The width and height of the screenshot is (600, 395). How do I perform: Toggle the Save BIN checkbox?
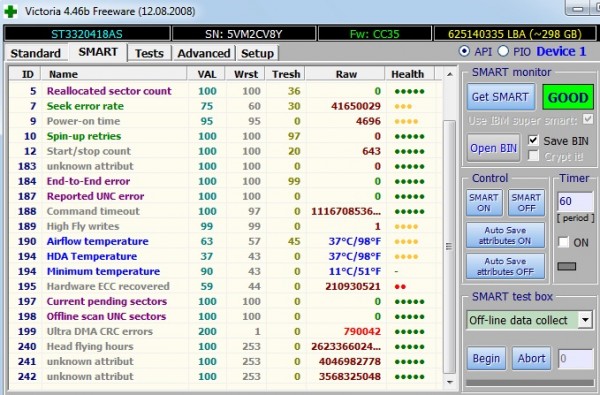coord(533,140)
